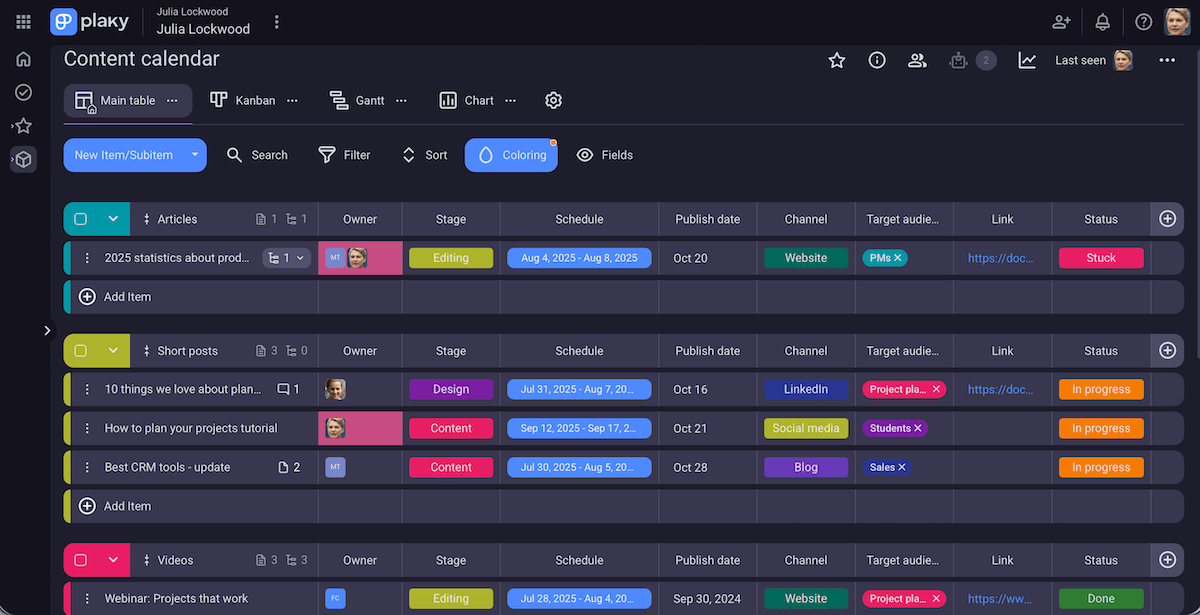Click the home icon in left sidebar
The width and height of the screenshot is (1200, 615).
coord(22,59)
